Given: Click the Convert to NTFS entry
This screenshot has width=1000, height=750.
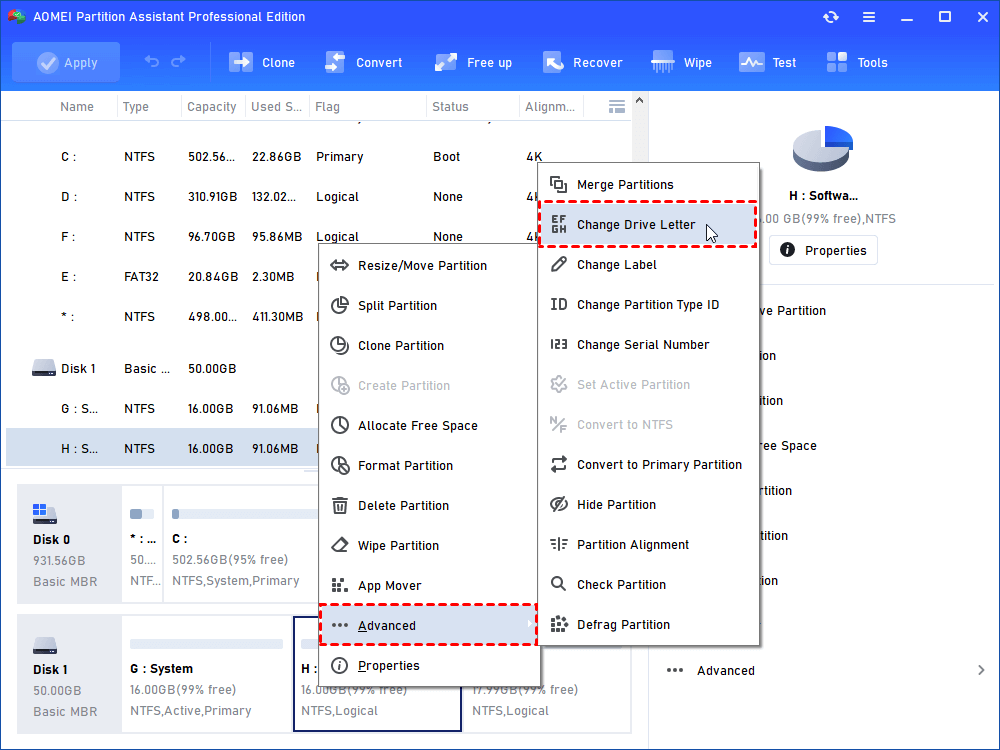Looking at the screenshot, I should 649,425.
